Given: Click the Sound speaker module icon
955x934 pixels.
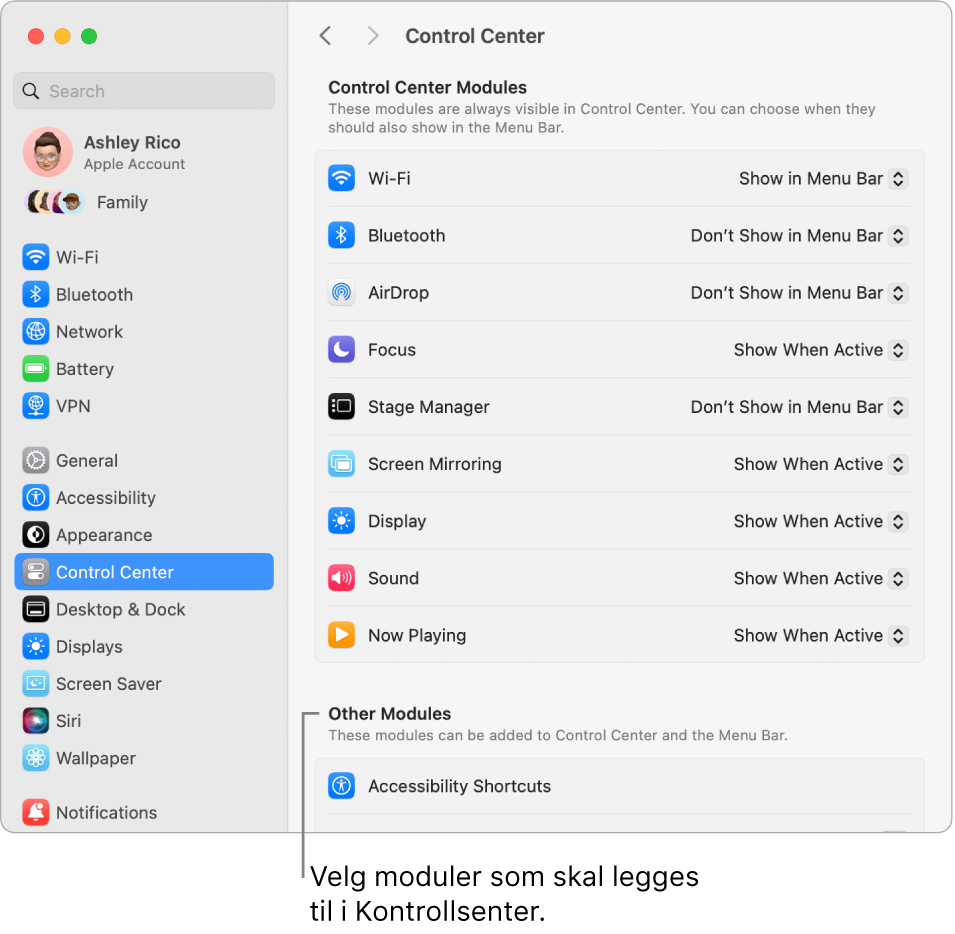Looking at the screenshot, I should click(341, 578).
